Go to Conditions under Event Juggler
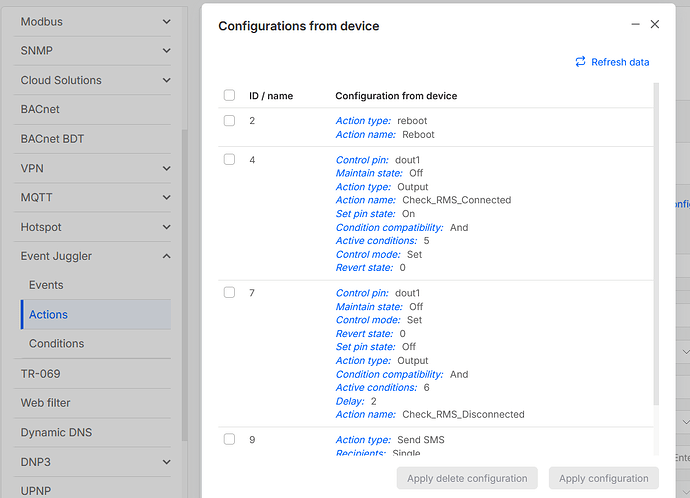This screenshot has width=690, height=498. coord(56,343)
